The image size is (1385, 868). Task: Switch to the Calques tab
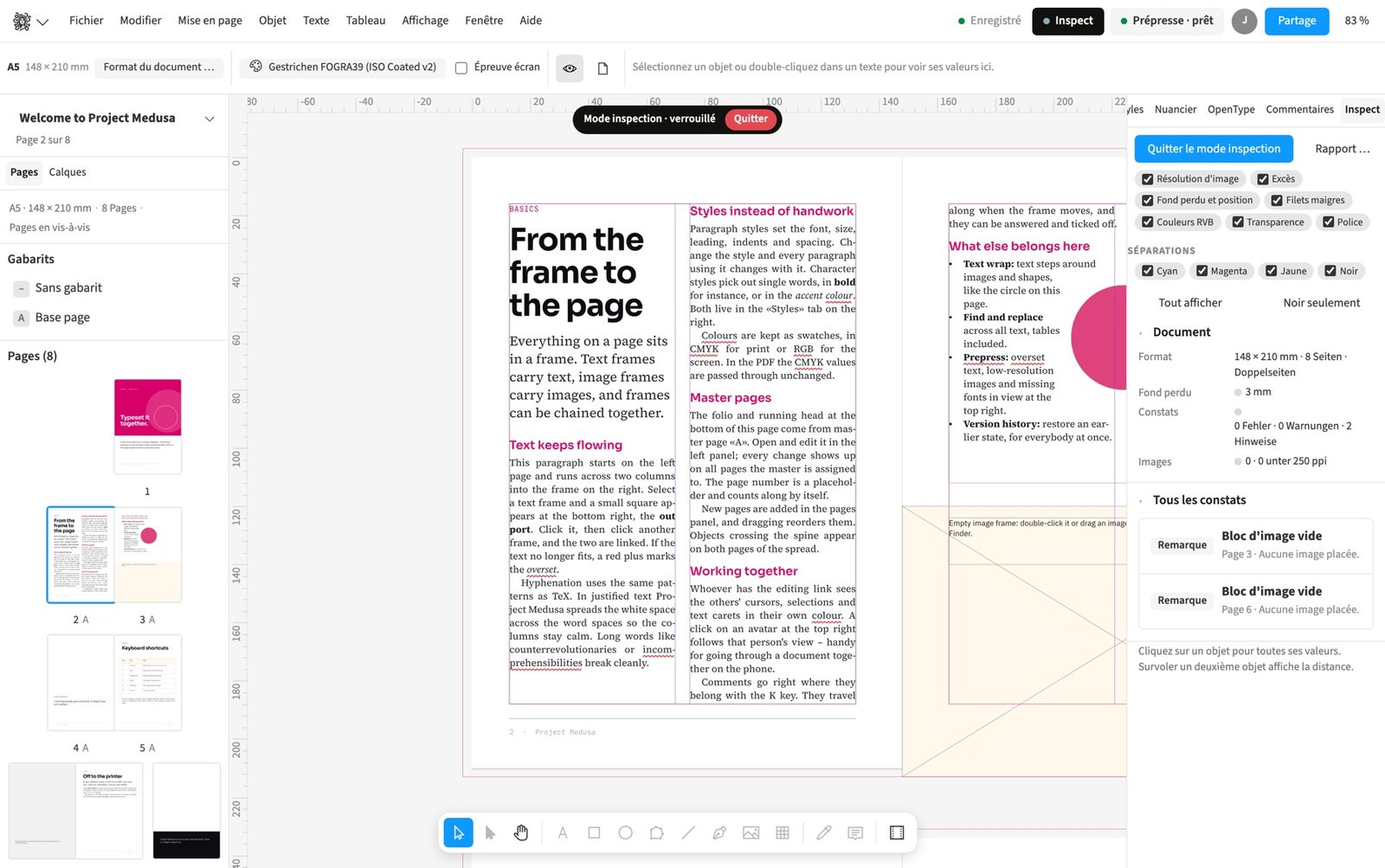point(68,172)
